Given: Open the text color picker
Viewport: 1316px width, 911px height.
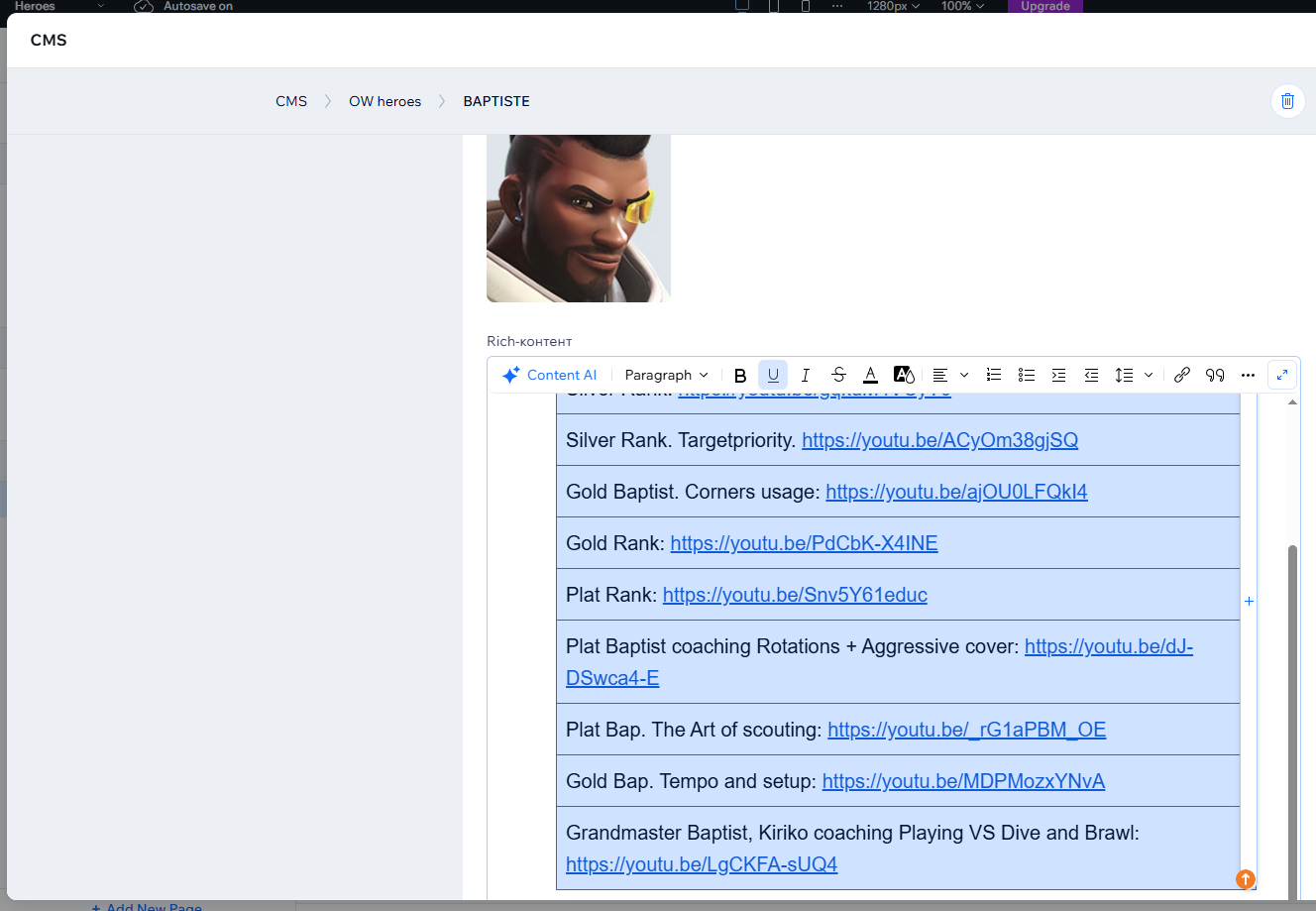Looking at the screenshot, I should 870,375.
